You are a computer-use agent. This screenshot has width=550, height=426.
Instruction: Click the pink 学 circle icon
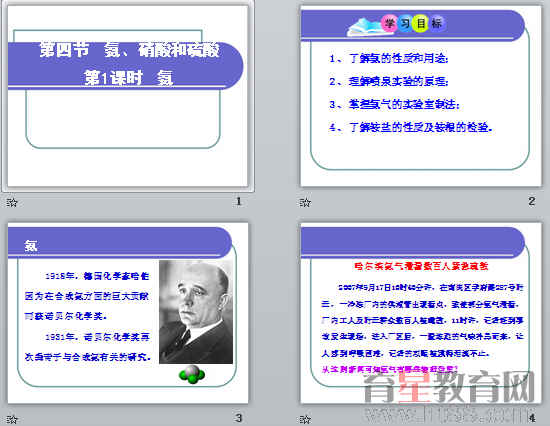(x=389, y=24)
